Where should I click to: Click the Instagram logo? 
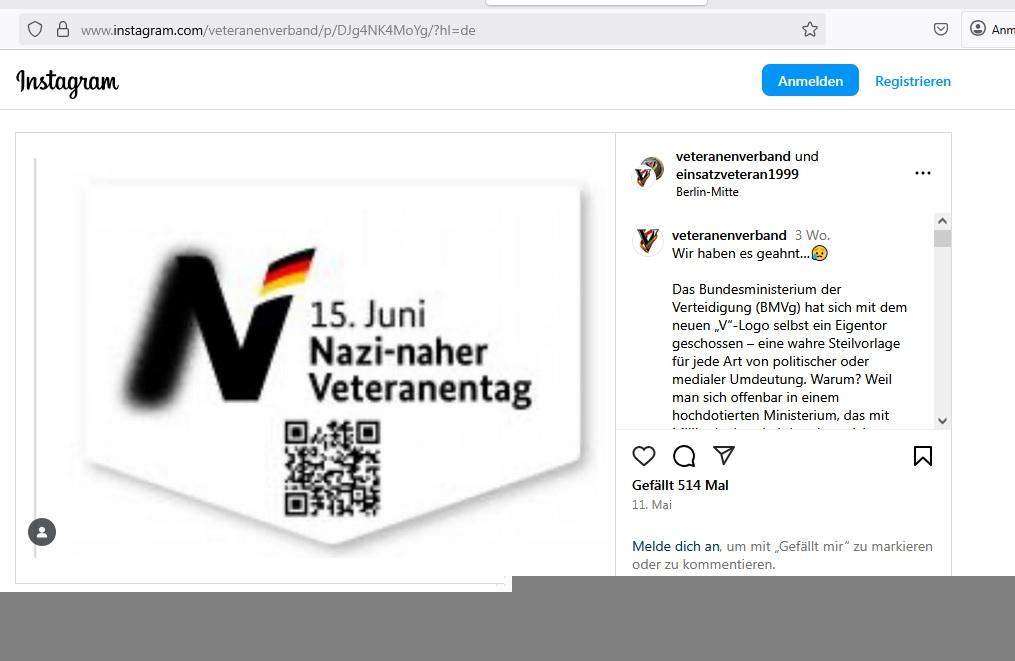(x=67, y=82)
